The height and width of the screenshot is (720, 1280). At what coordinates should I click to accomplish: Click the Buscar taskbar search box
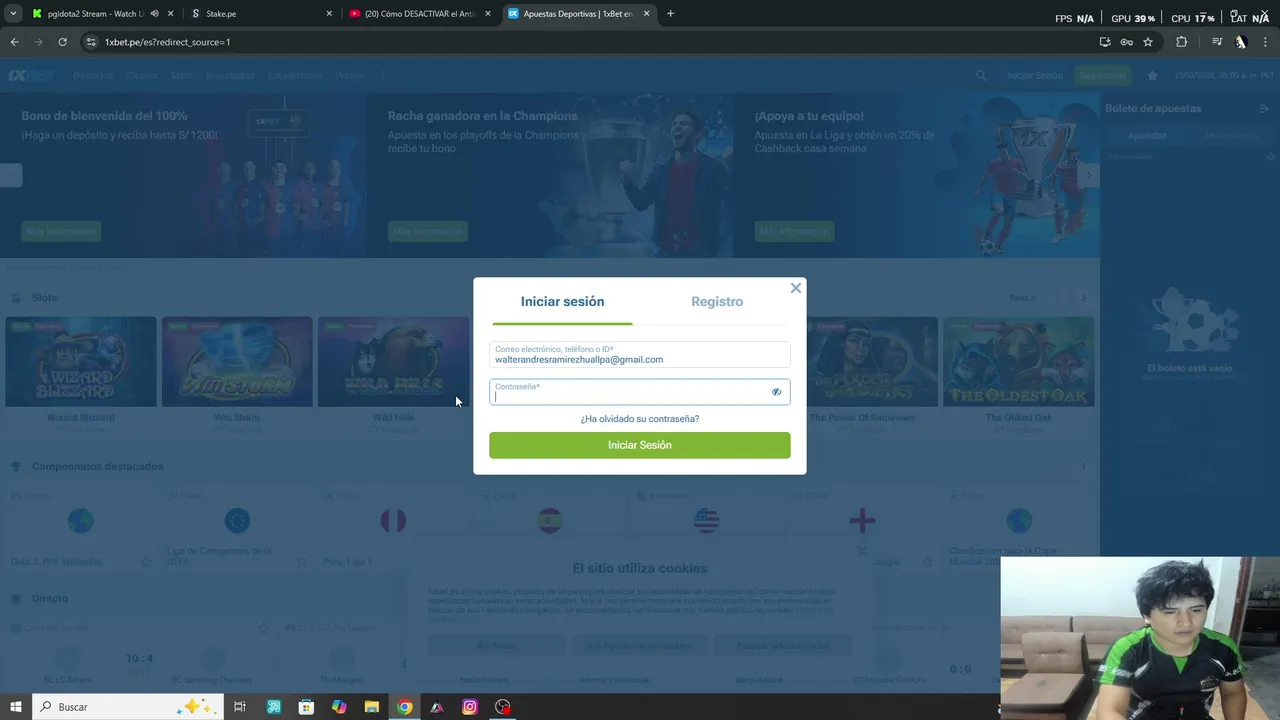[128, 707]
